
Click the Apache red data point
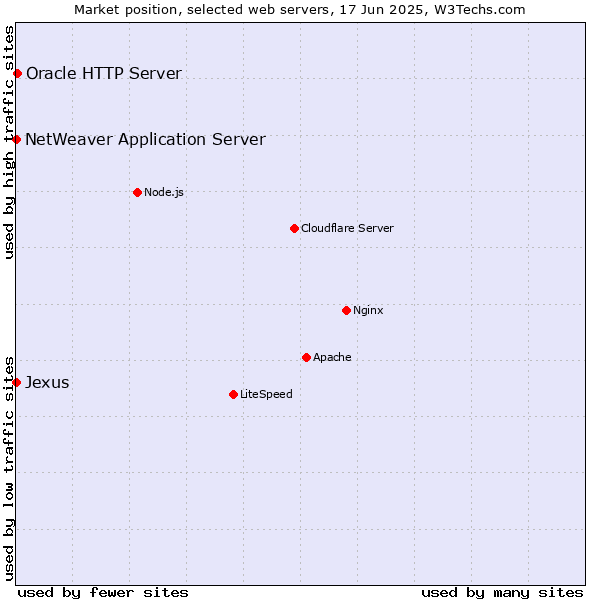click(306, 357)
